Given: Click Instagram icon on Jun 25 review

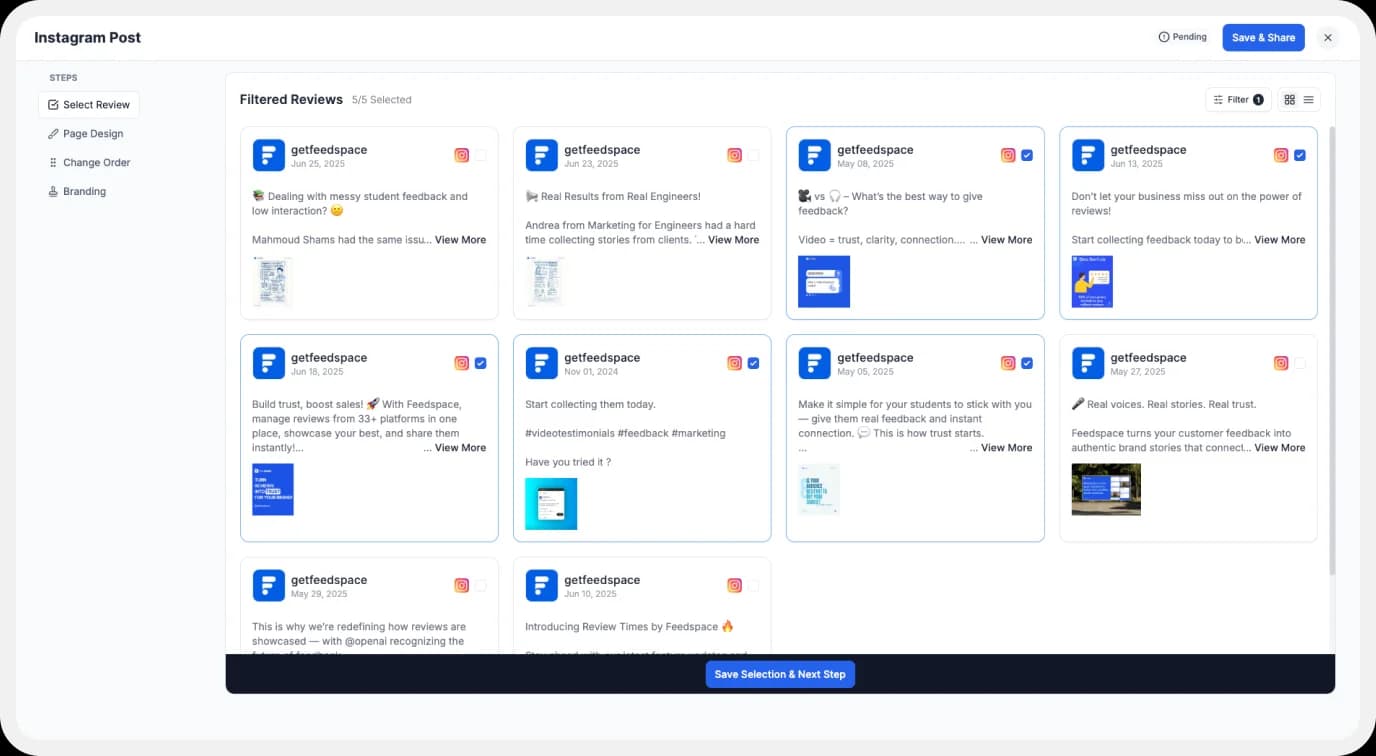Looking at the screenshot, I should [x=462, y=155].
